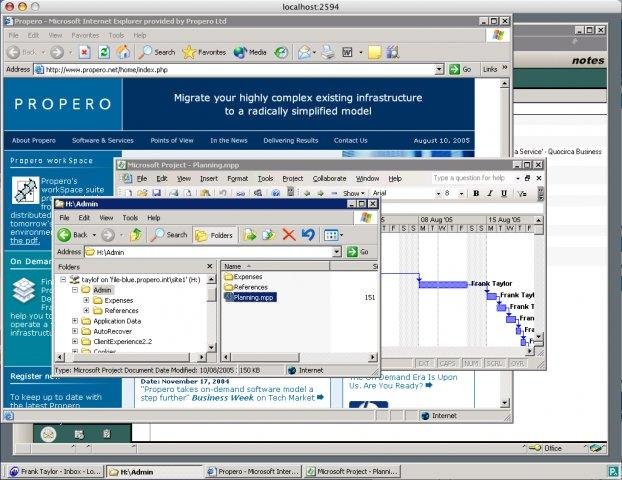
Task: Click the History icon in Internet Explorer
Action: click(x=281, y=52)
